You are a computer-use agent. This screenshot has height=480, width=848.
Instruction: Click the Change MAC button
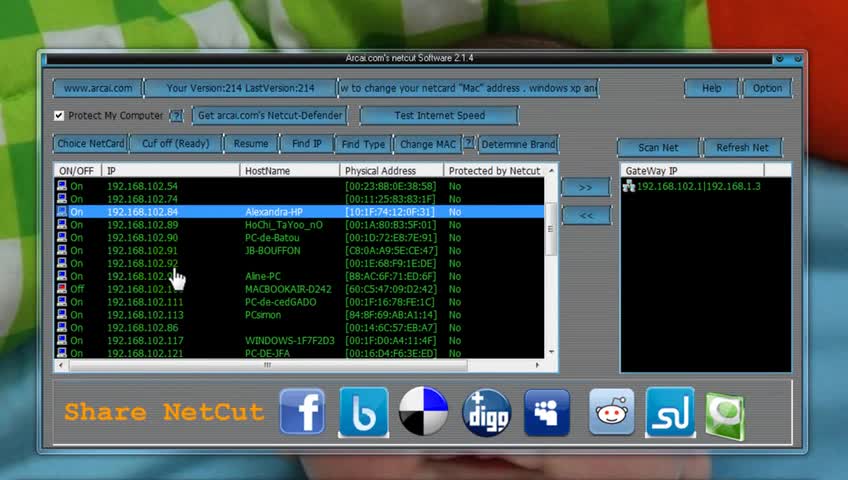428,144
